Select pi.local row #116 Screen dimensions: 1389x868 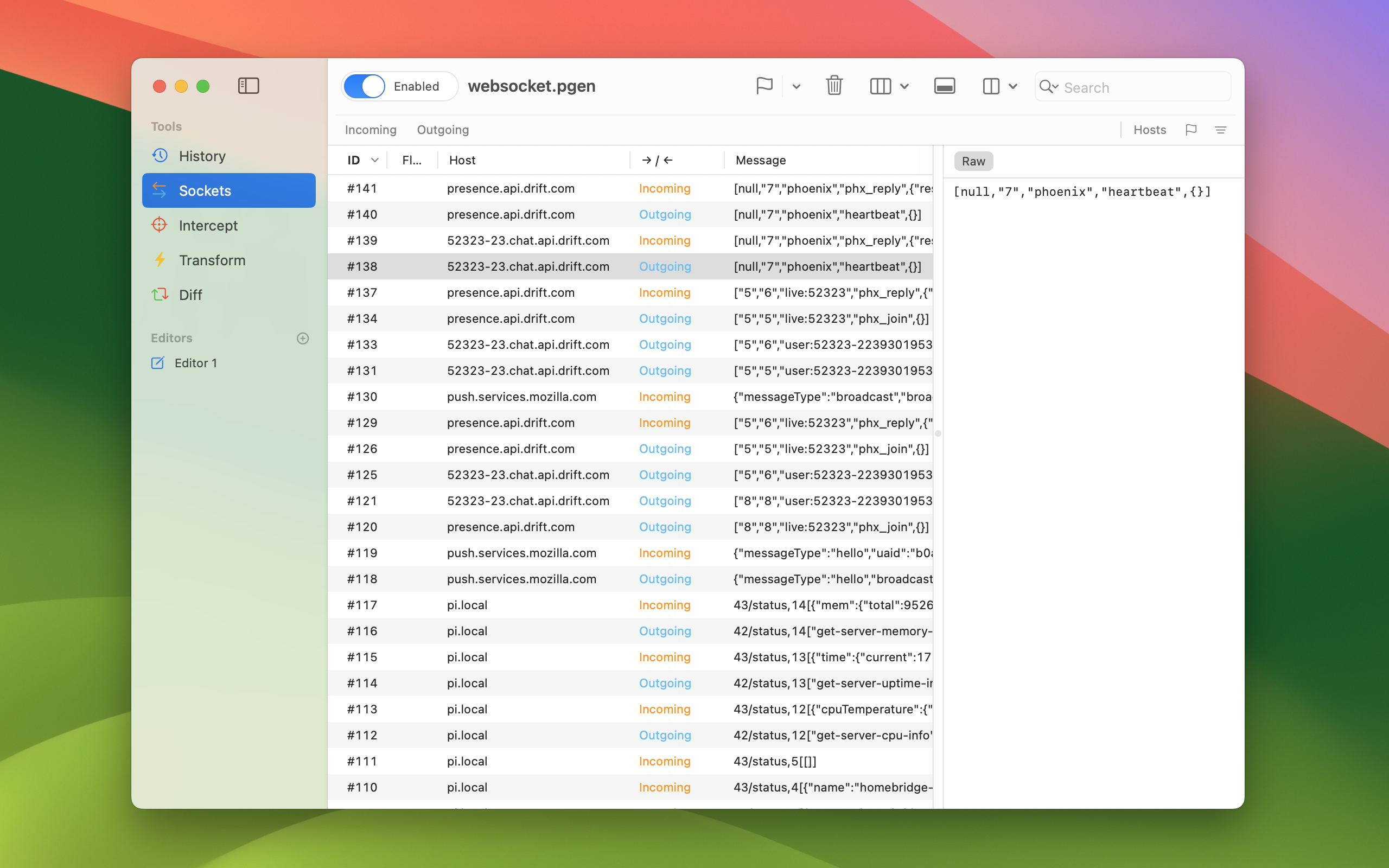coord(629,631)
